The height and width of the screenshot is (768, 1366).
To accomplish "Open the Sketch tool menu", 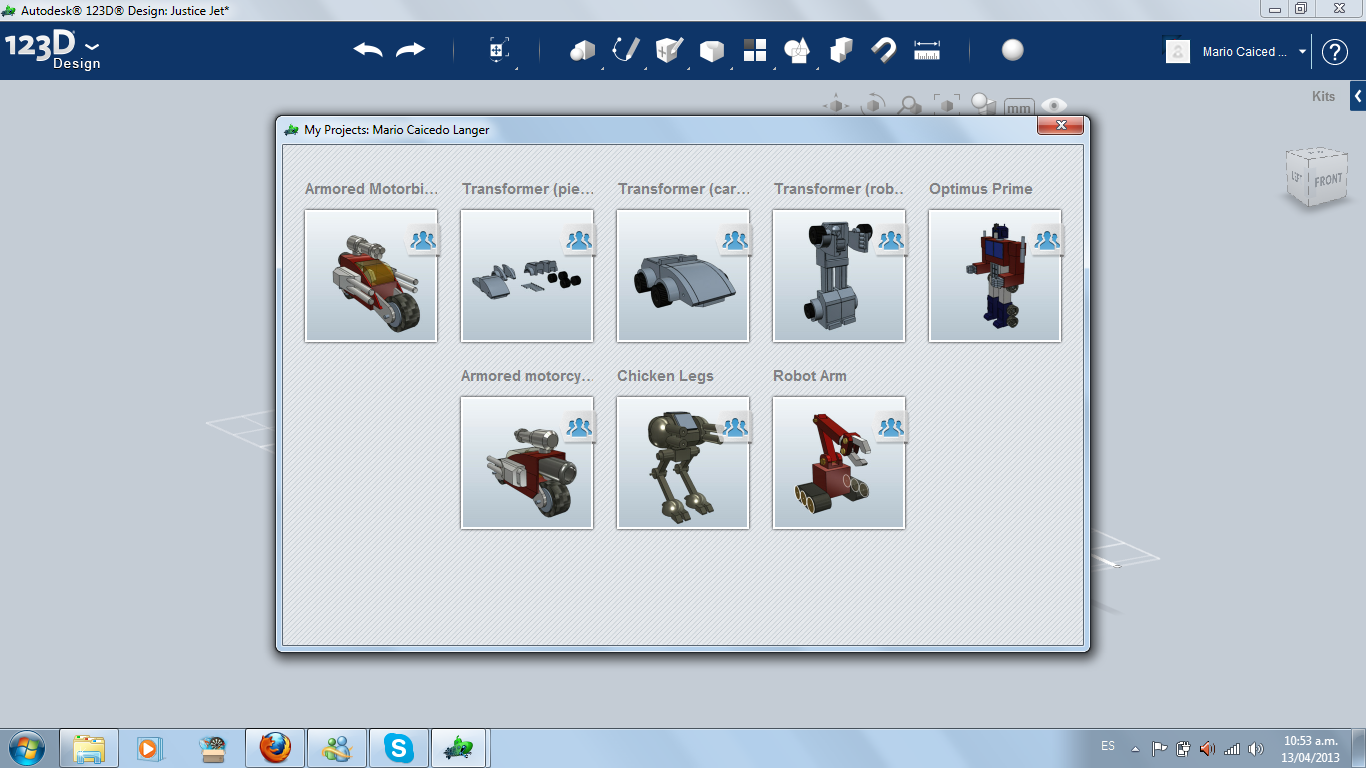I will pos(626,50).
